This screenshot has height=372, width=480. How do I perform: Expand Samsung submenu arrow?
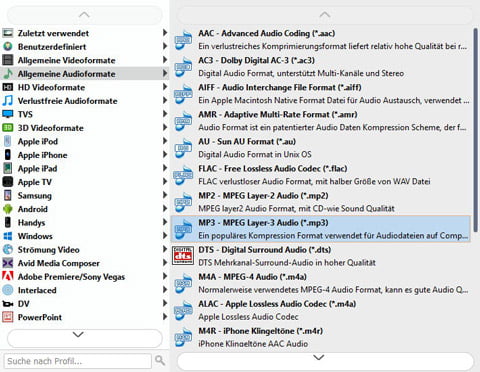(x=165, y=195)
